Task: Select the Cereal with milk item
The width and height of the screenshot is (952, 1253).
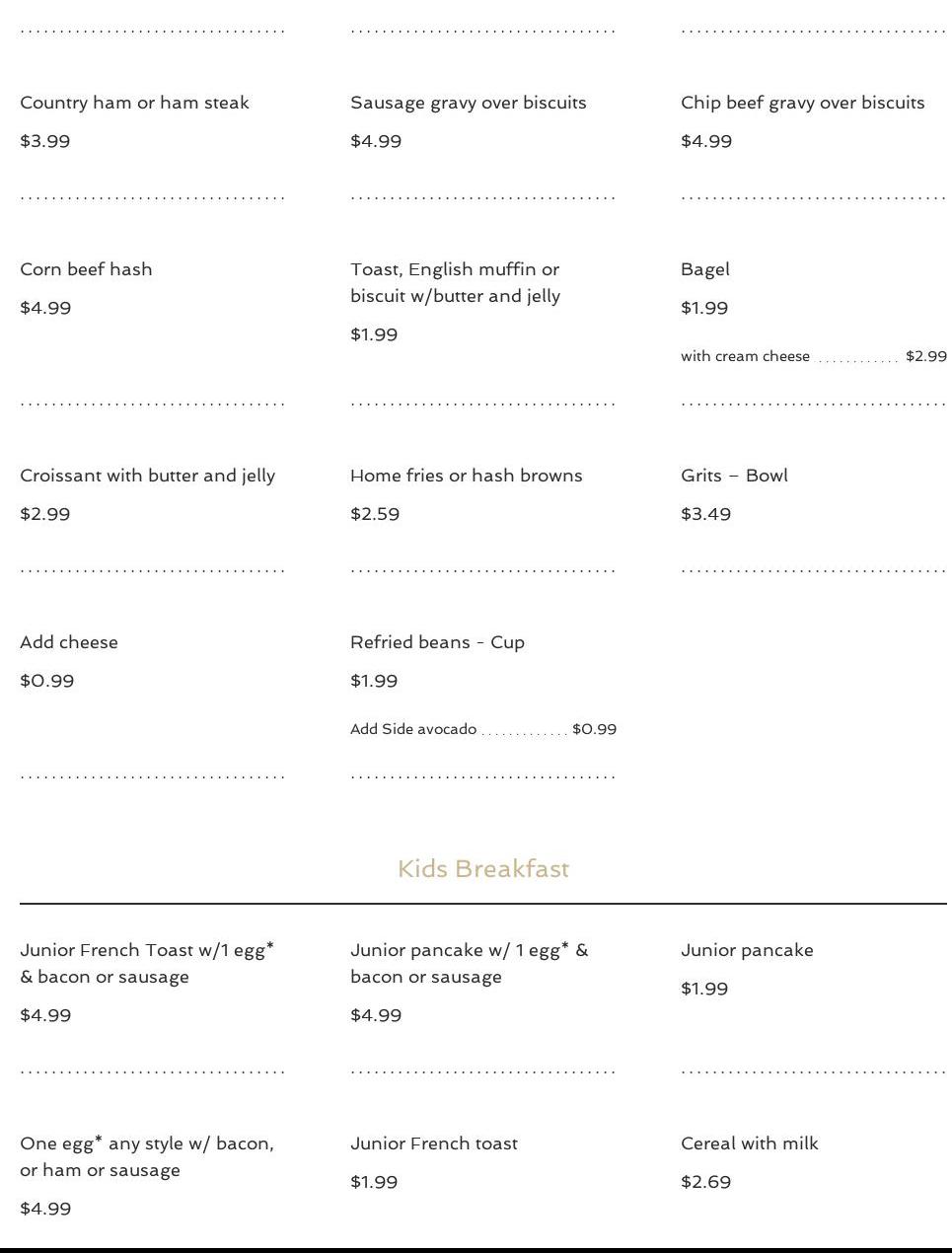Action: (x=749, y=1143)
